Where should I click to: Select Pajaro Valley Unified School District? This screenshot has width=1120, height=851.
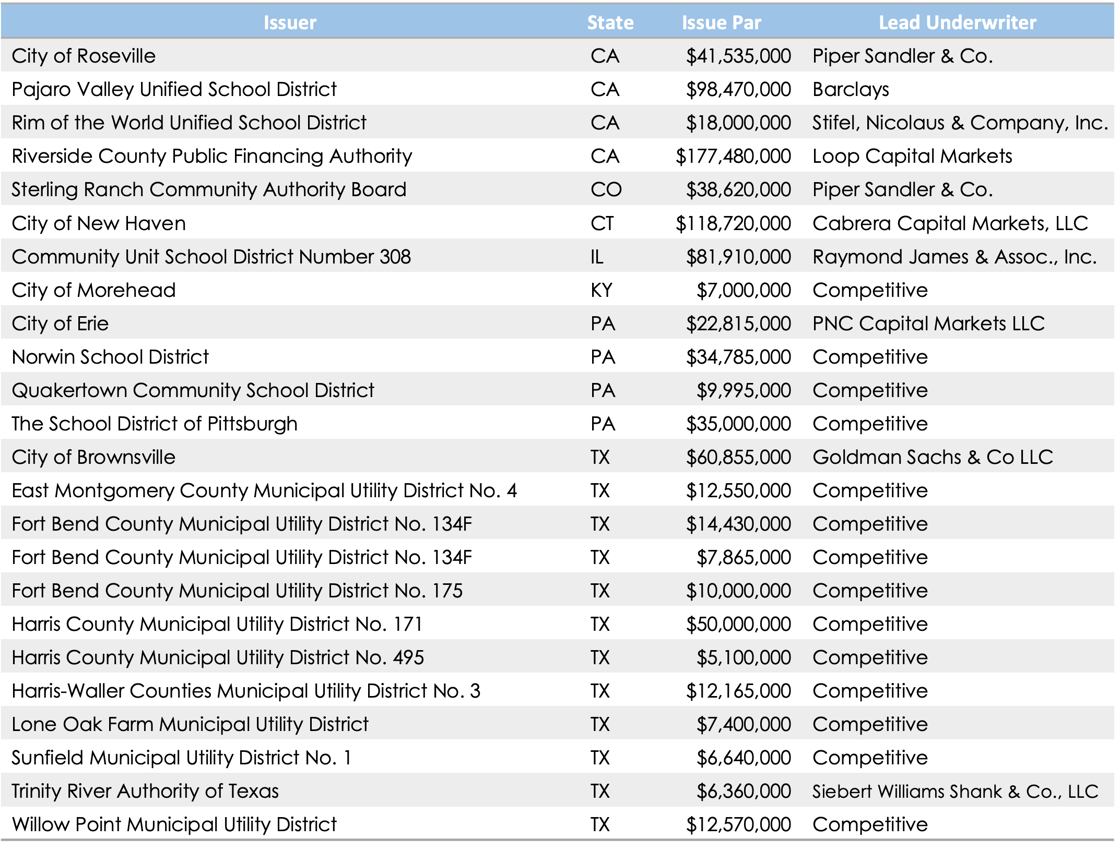pos(174,89)
